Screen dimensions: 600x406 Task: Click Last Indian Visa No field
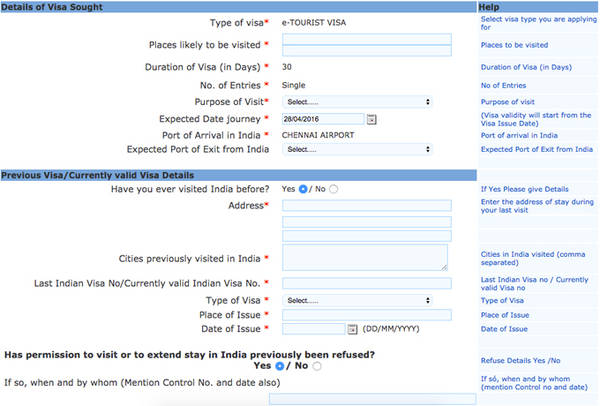point(367,284)
